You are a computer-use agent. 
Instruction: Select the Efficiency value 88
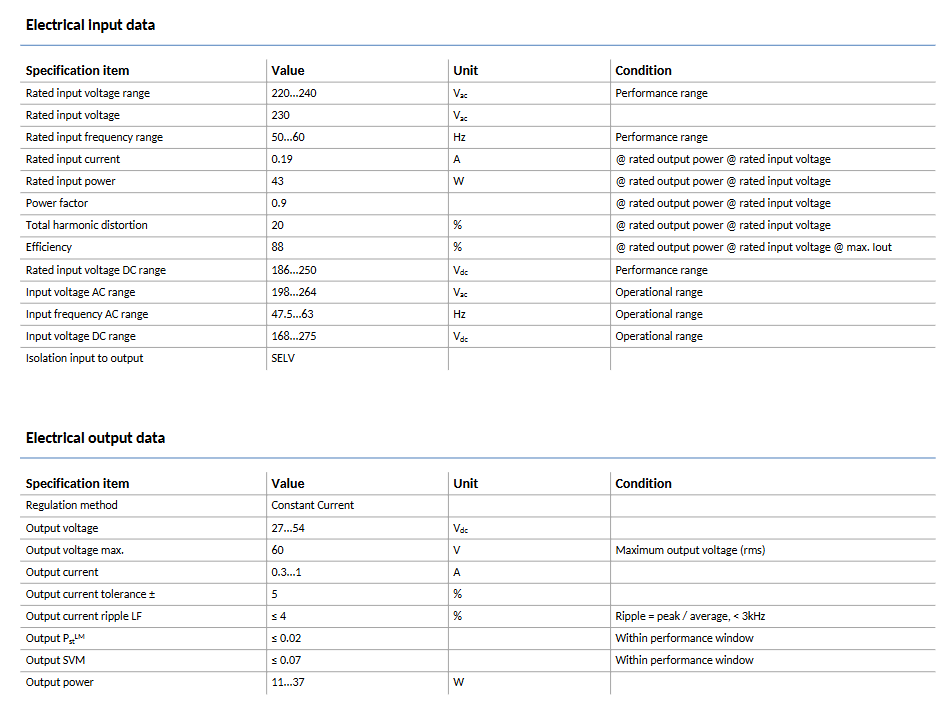coord(278,247)
